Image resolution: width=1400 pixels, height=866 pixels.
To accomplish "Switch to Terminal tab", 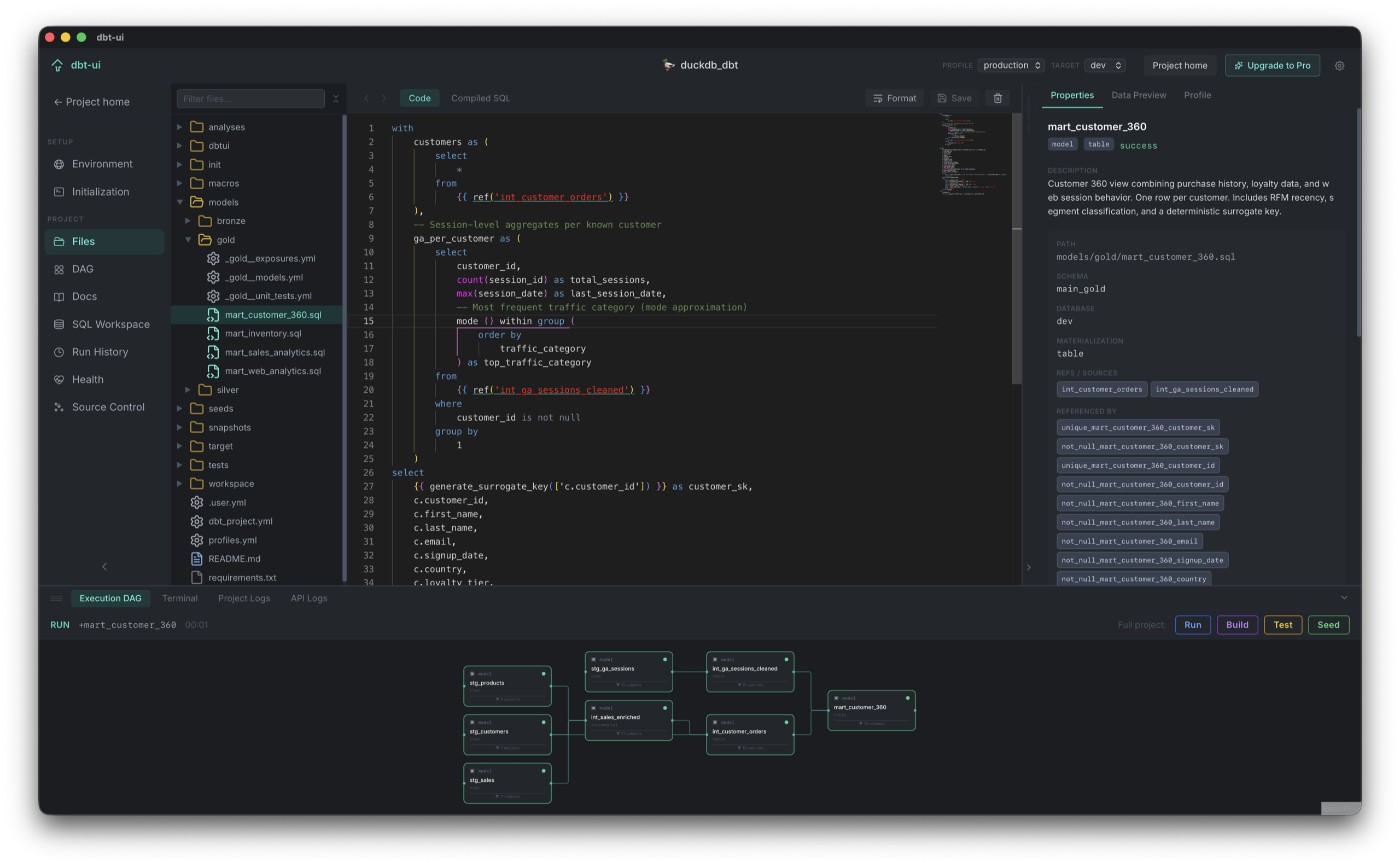I will [180, 598].
